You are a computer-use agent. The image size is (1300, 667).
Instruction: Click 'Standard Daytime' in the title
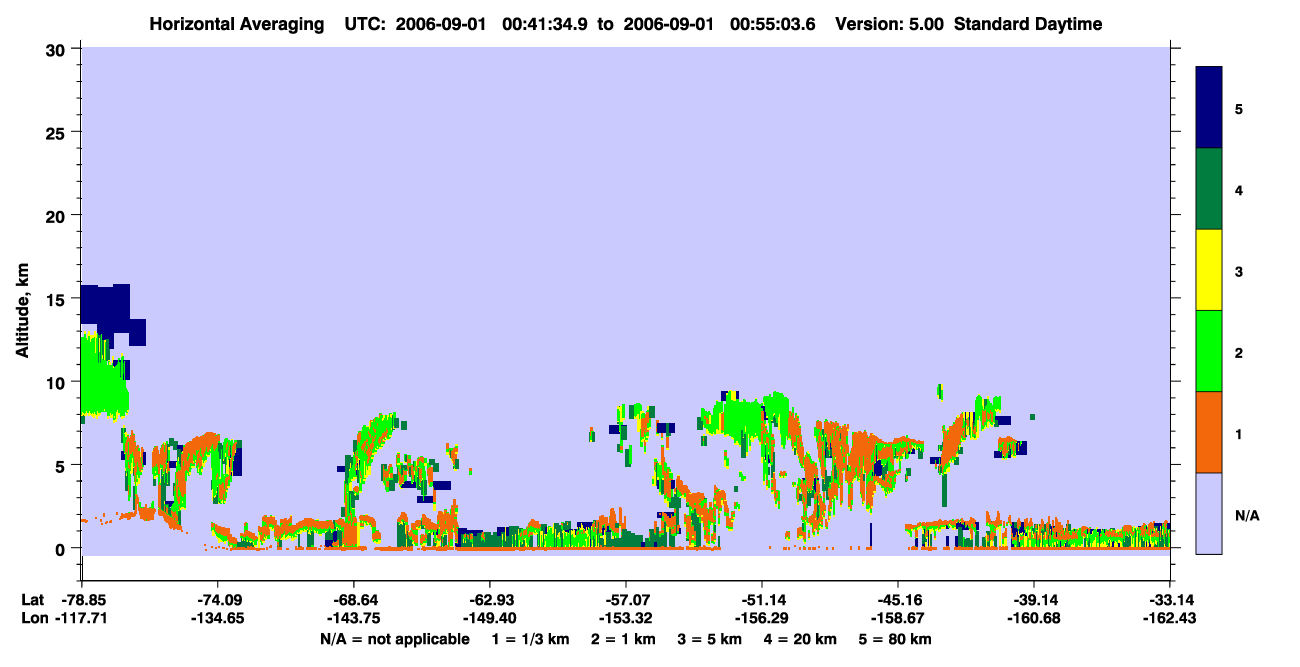(x=1028, y=24)
